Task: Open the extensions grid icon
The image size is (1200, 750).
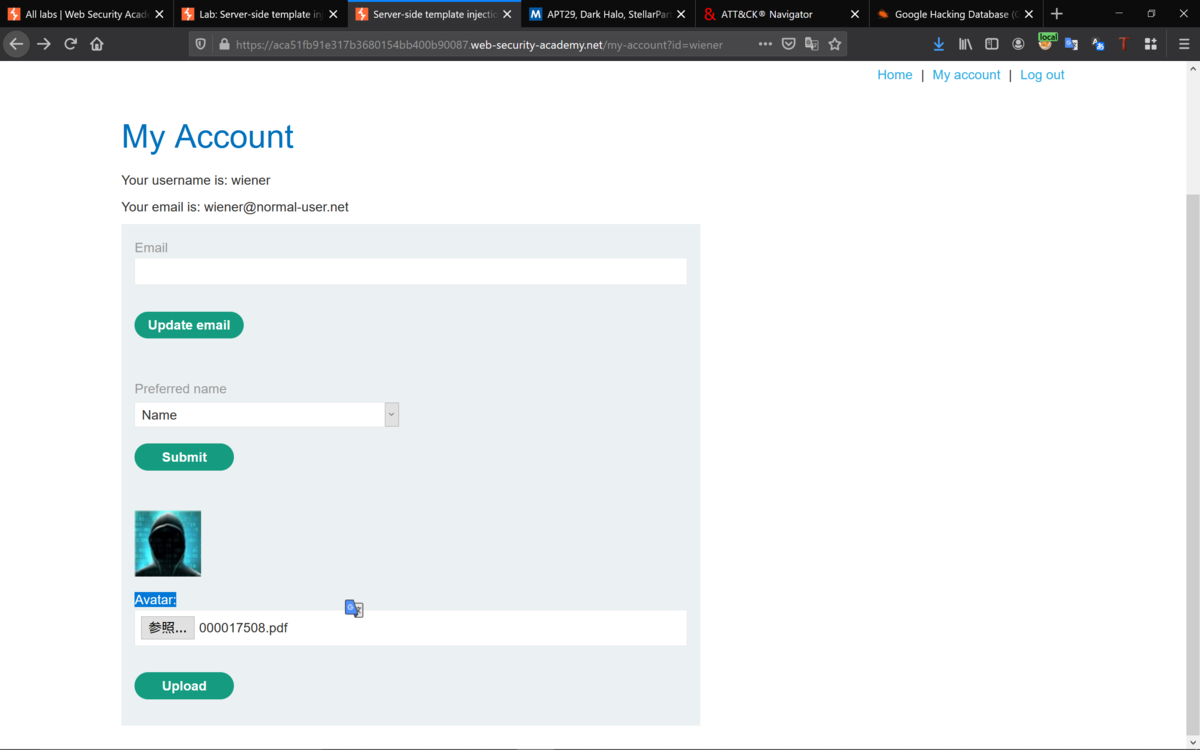Action: [x=1150, y=44]
